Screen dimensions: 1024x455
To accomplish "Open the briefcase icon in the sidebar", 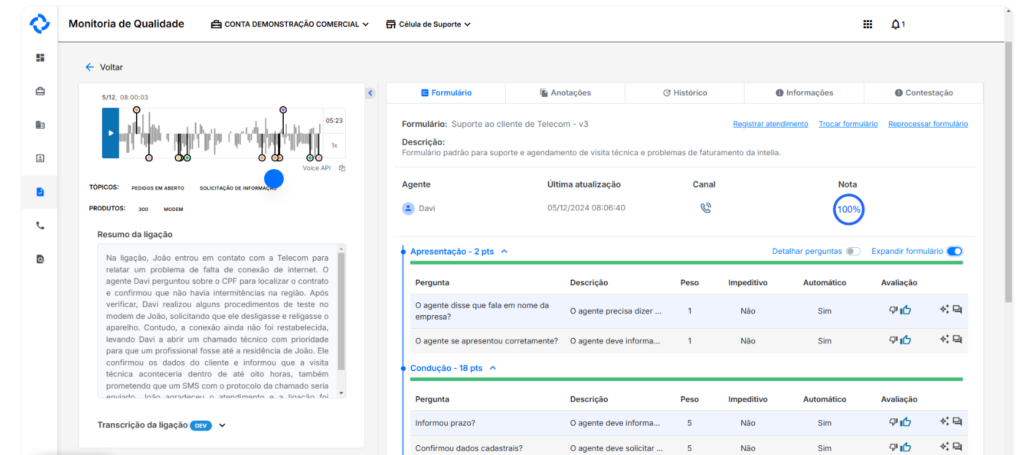I will coord(40,92).
